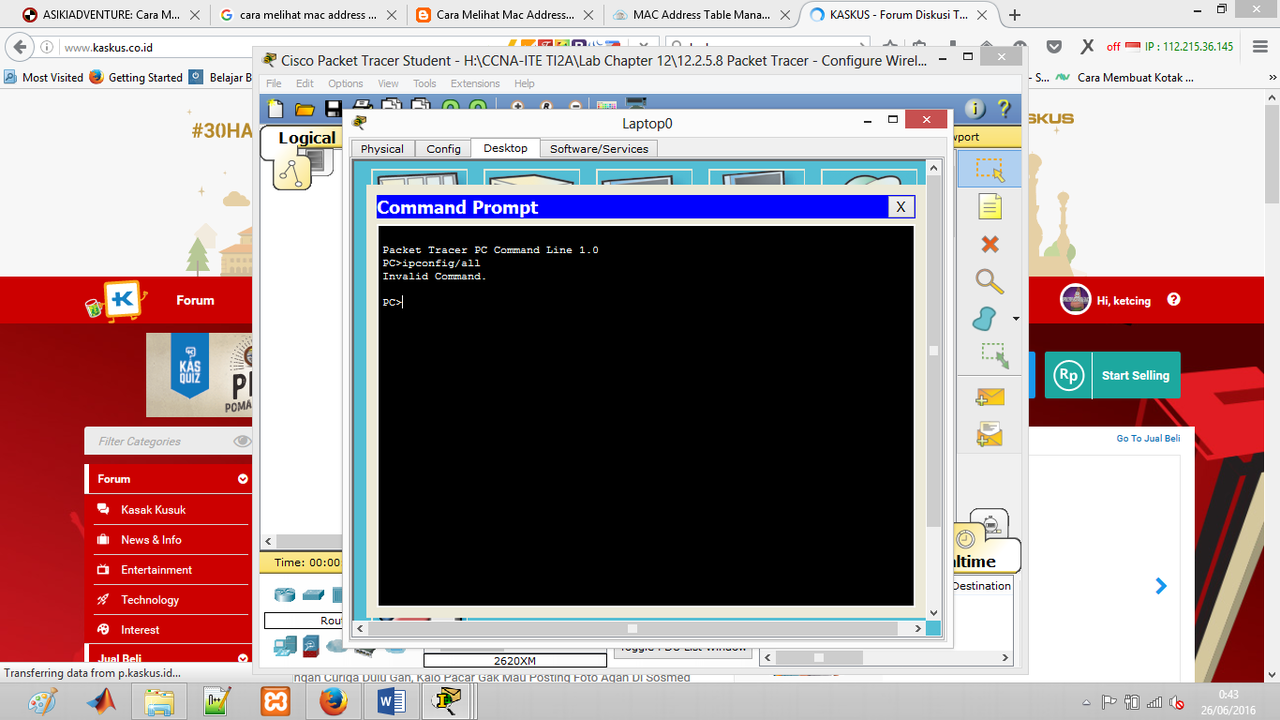
Task: Open a new browser tab with plus button
Action: tap(1015, 15)
